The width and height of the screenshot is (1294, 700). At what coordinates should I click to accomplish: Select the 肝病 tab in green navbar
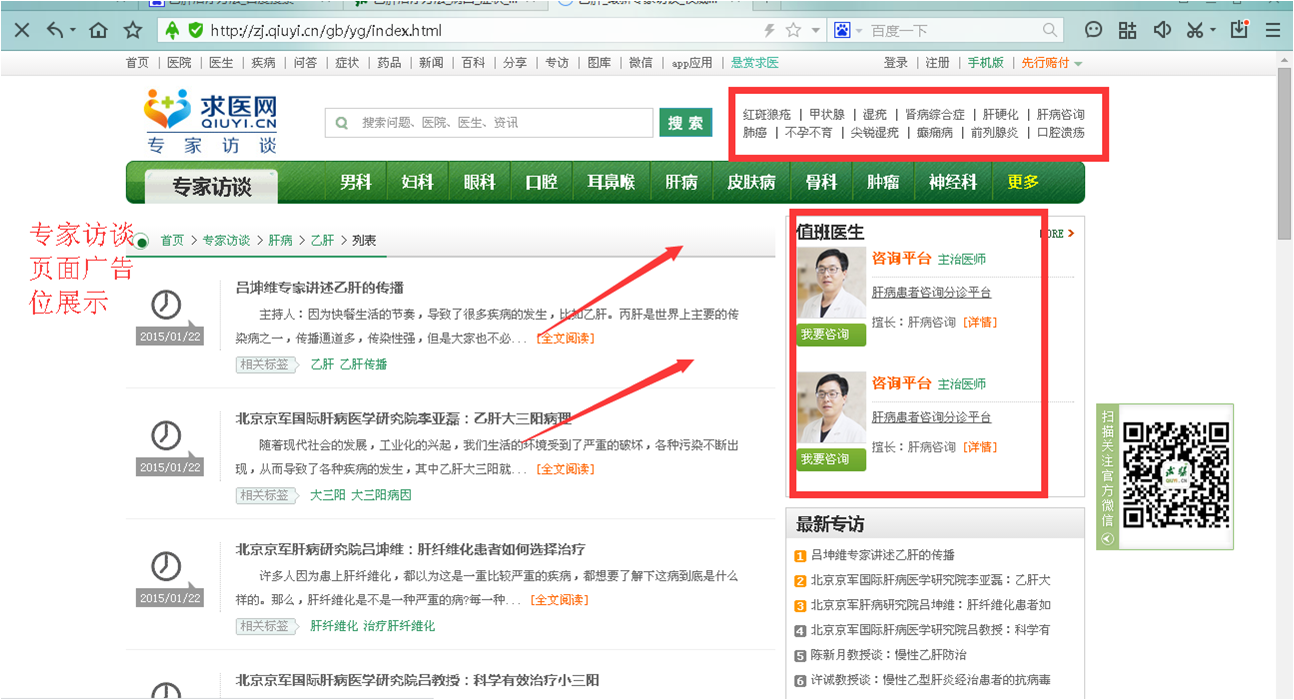[681, 182]
